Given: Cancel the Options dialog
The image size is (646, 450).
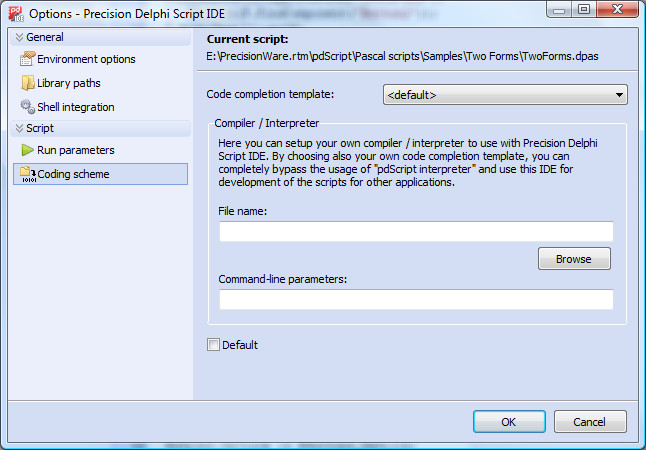Looking at the screenshot, I should tap(590, 422).
